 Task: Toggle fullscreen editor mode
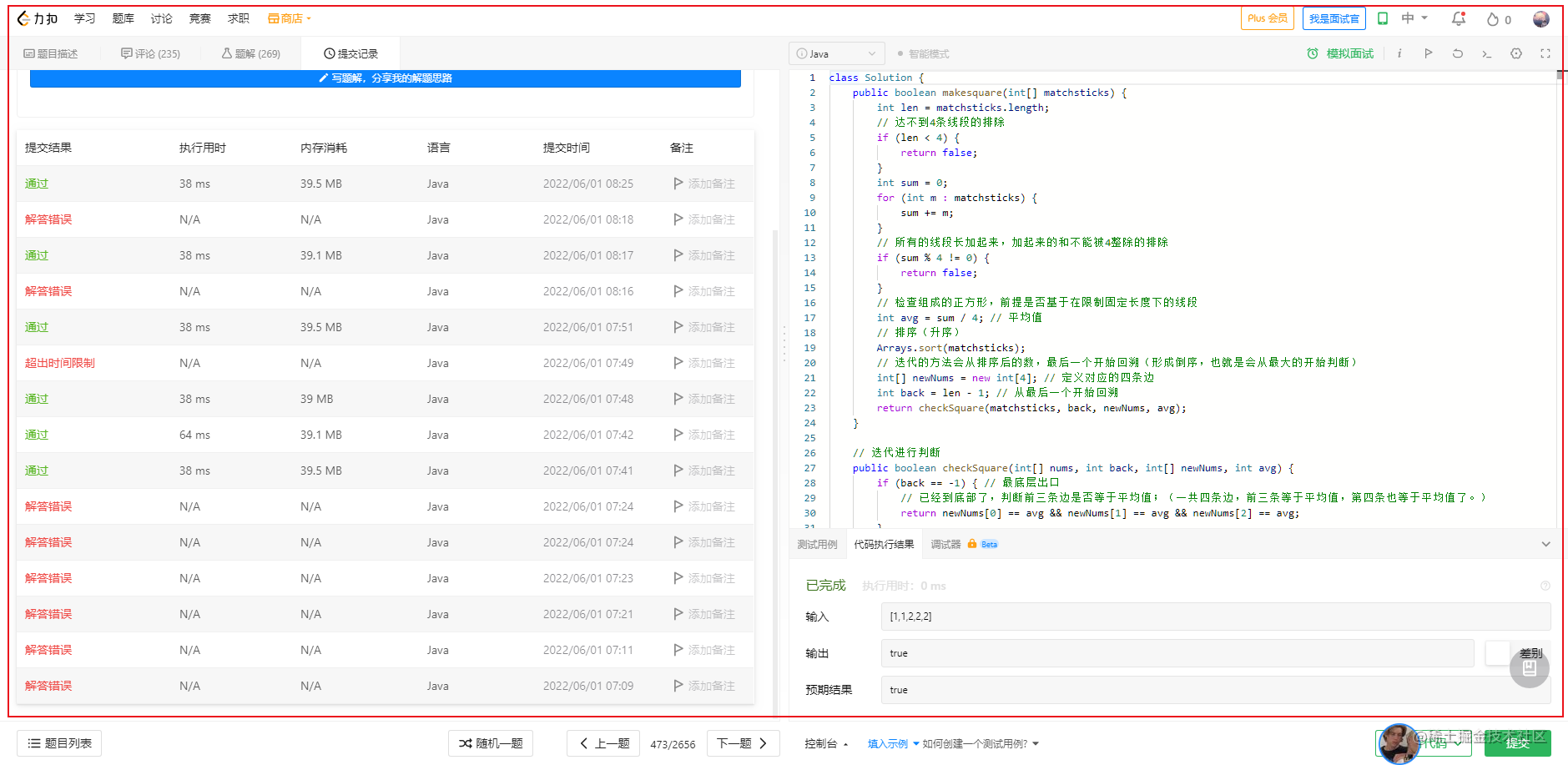(x=1545, y=53)
